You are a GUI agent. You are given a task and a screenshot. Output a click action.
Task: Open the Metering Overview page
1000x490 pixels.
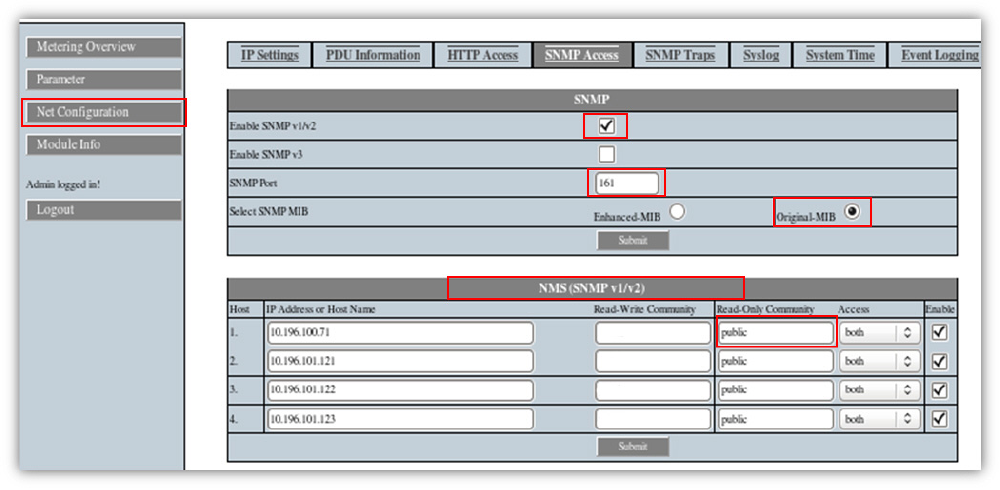click(x=104, y=47)
